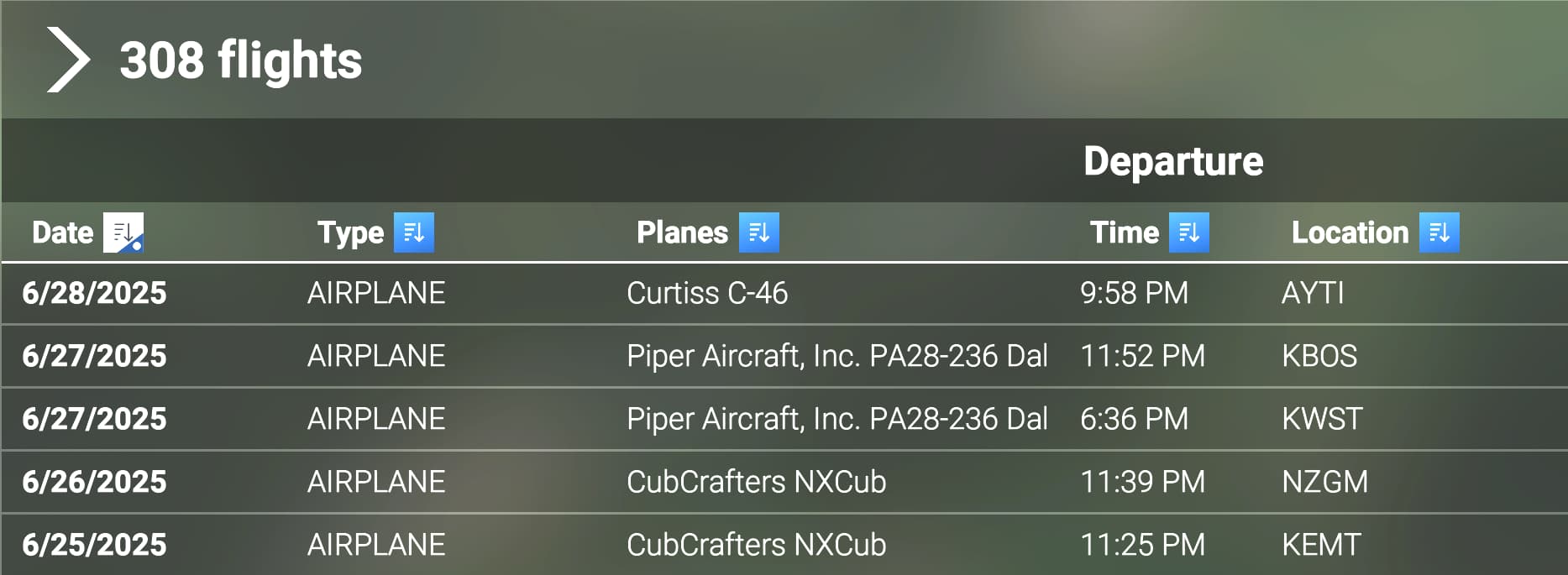Select the NZGM departure location
The width and height of the screenshot is (1568, 575).
tap(1324, 482)
